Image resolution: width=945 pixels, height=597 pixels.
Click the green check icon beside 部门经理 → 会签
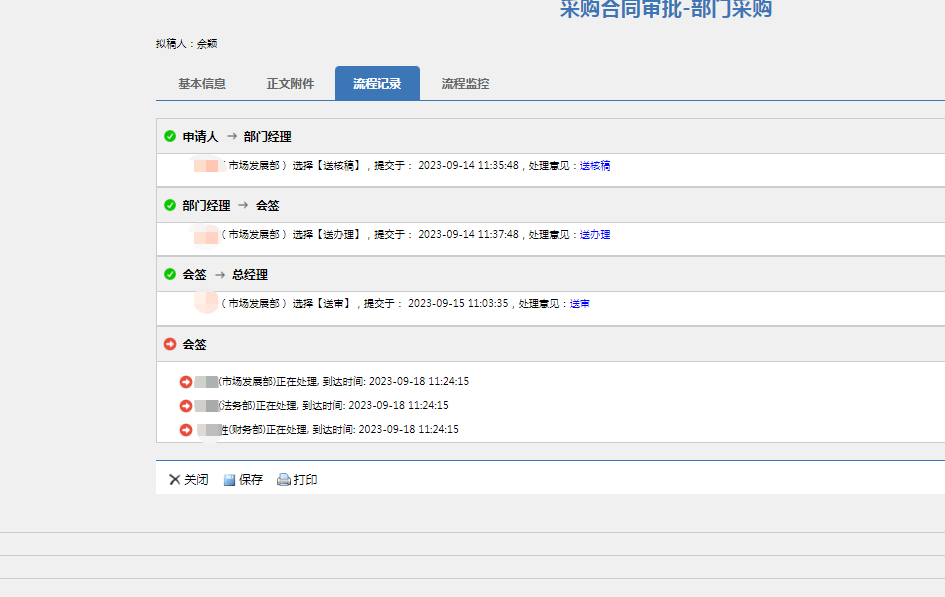click(170, 205)
